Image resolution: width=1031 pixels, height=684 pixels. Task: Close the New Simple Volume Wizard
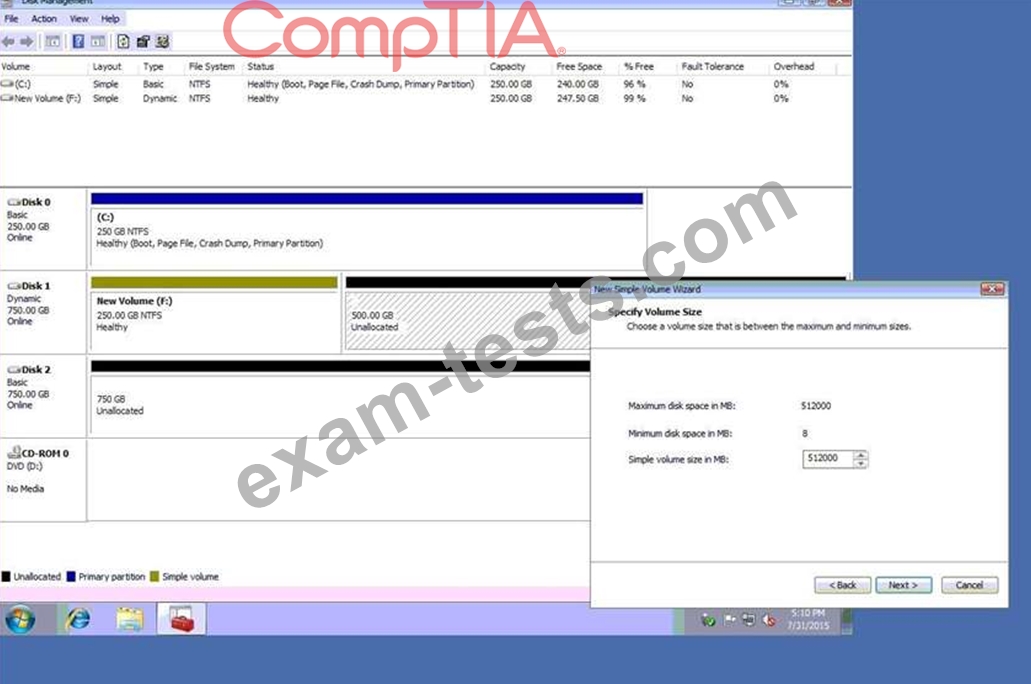click(x=992, y=289)
